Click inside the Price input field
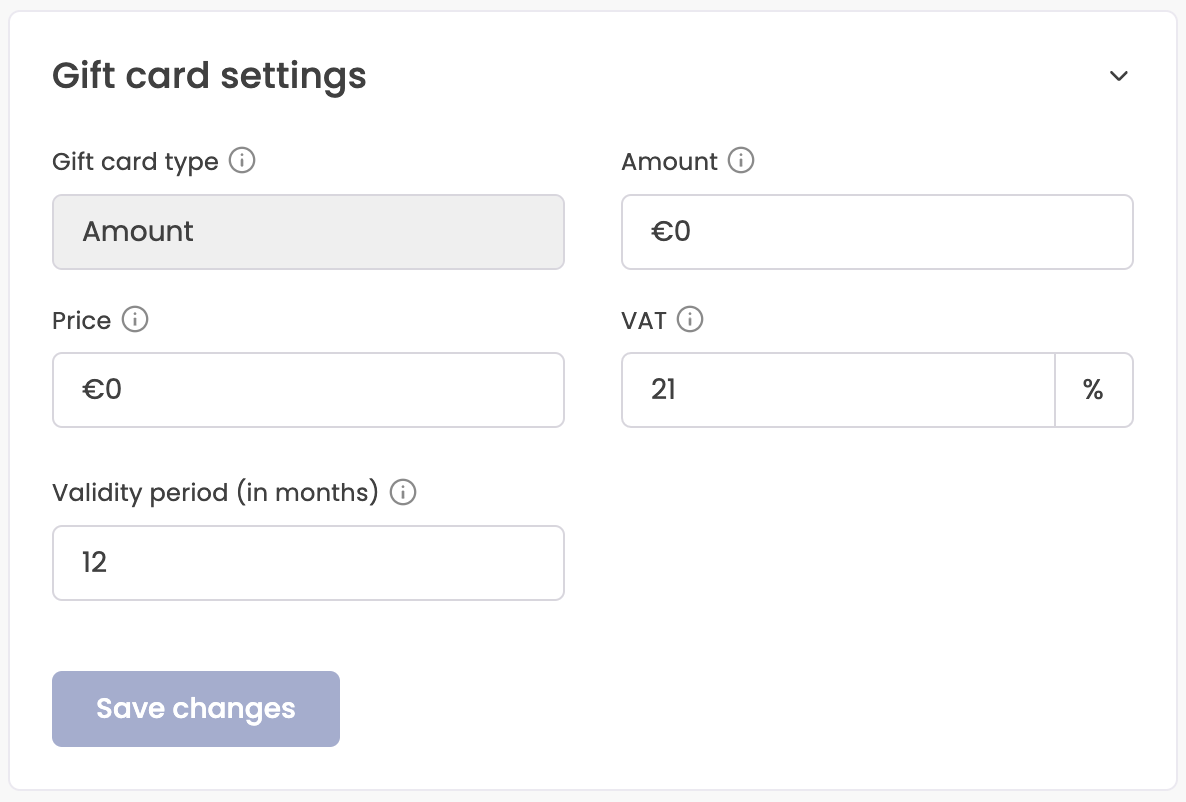The image size is (1186, 802). click(x=308, y=390)
